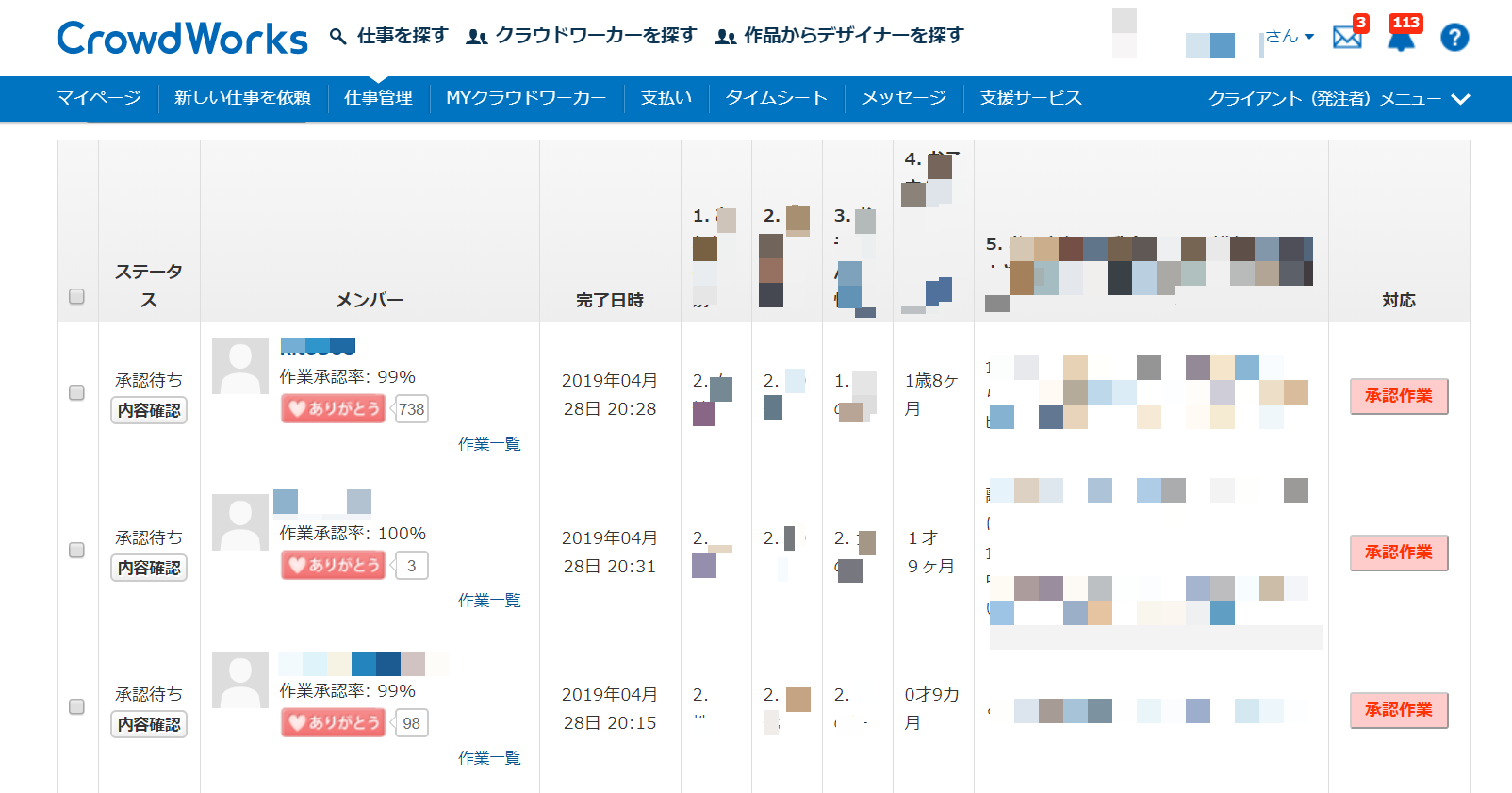Image resolution: width=1512 pixels, height=793 pixels.
Task: Open the 支払い menu item
Action: click(x=666, y=98)
